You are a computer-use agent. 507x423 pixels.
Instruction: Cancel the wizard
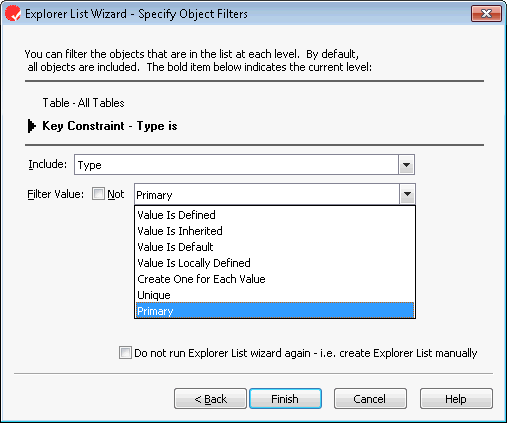[x=370, y=399]
